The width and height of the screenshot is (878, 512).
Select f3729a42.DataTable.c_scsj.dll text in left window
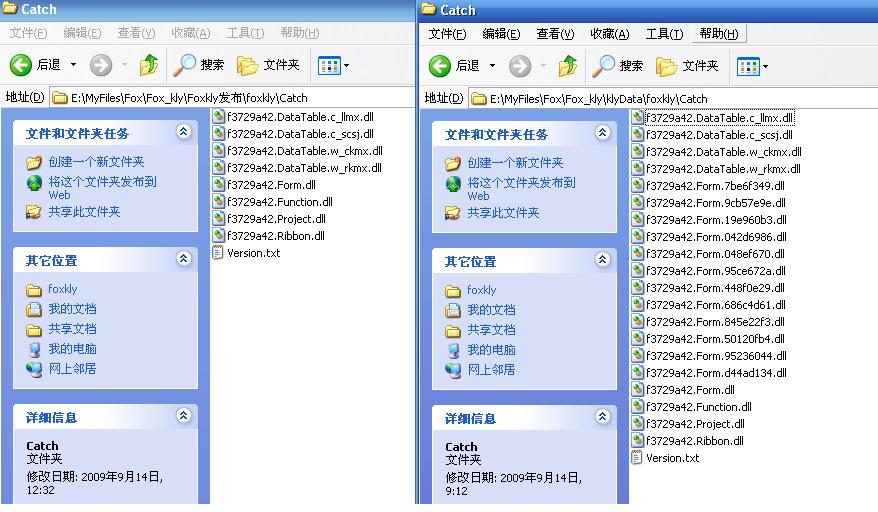(301, 134)
